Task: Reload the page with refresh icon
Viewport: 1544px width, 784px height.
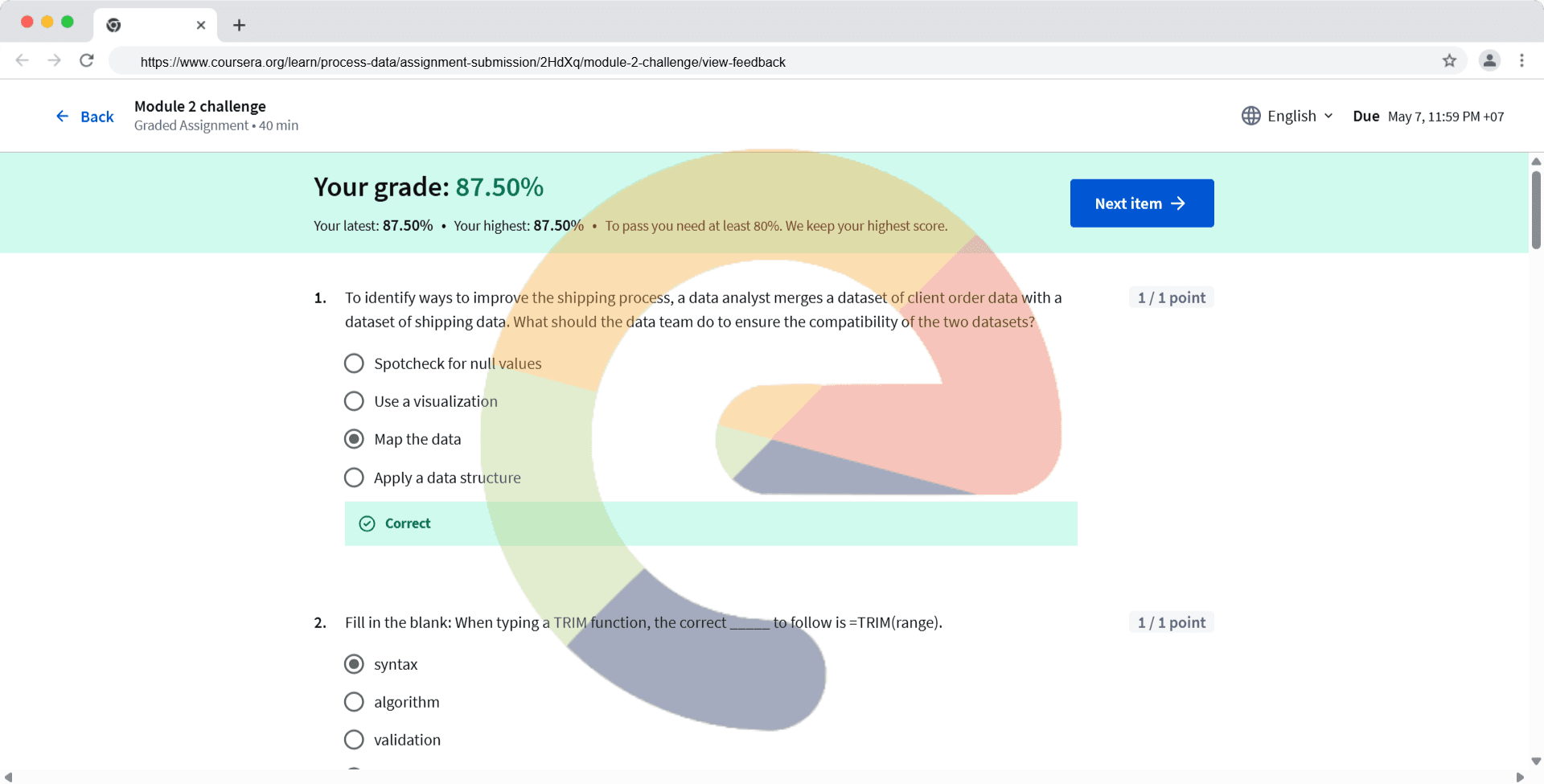Action: tap(87, 60)
